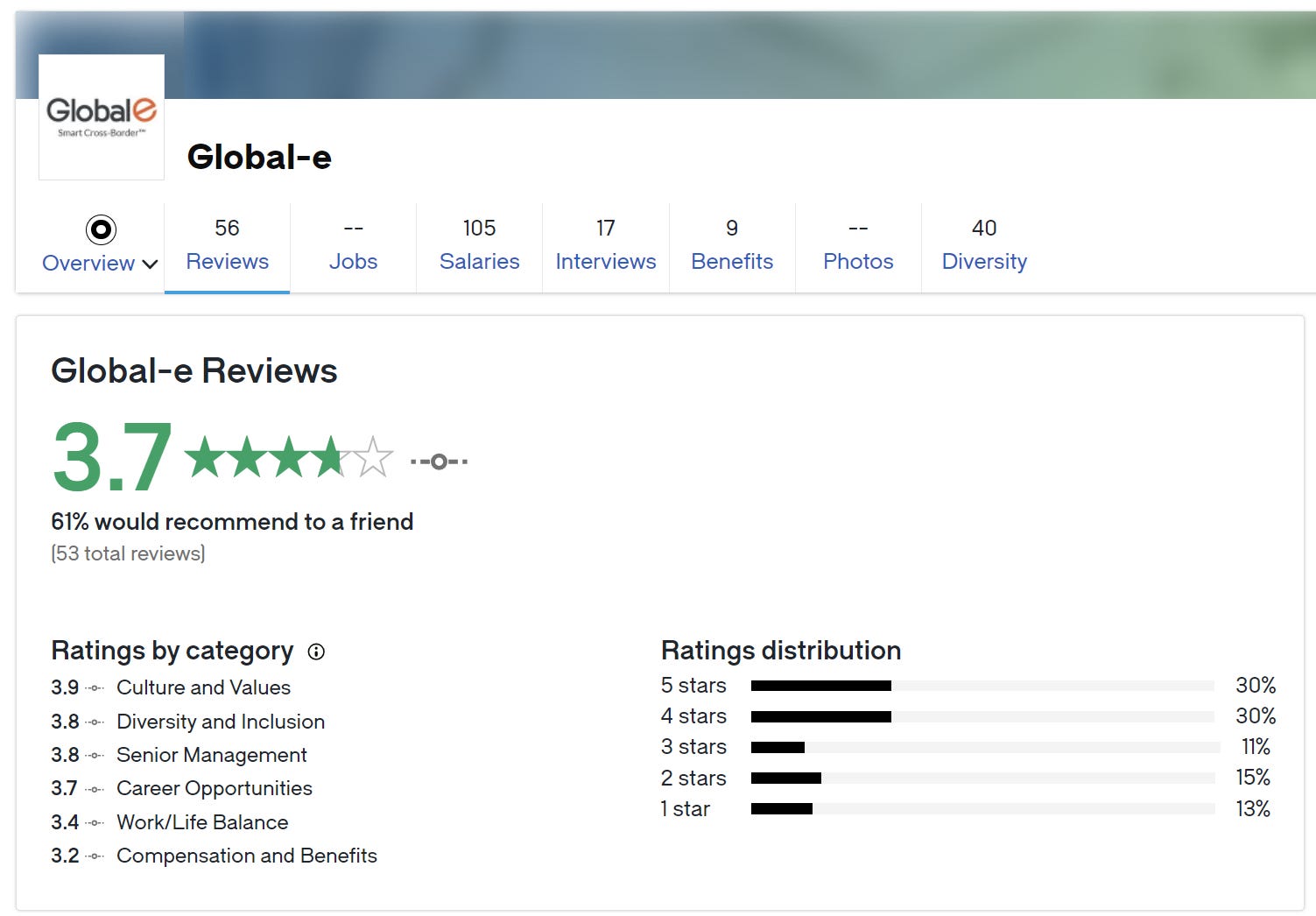1316x916 pixels.
Task: Click trend icon next to Culture and Values
Action: pyautogui.click(x=95, y=688)
